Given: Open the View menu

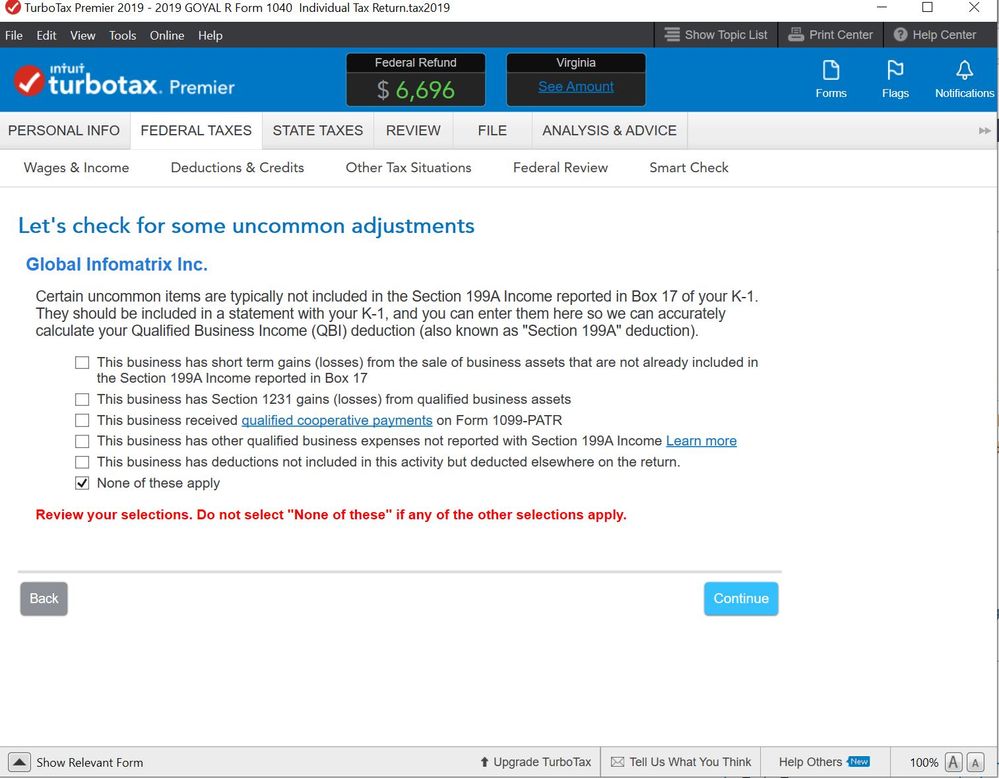Looking at the screenshot, I should tap(82, 36).
